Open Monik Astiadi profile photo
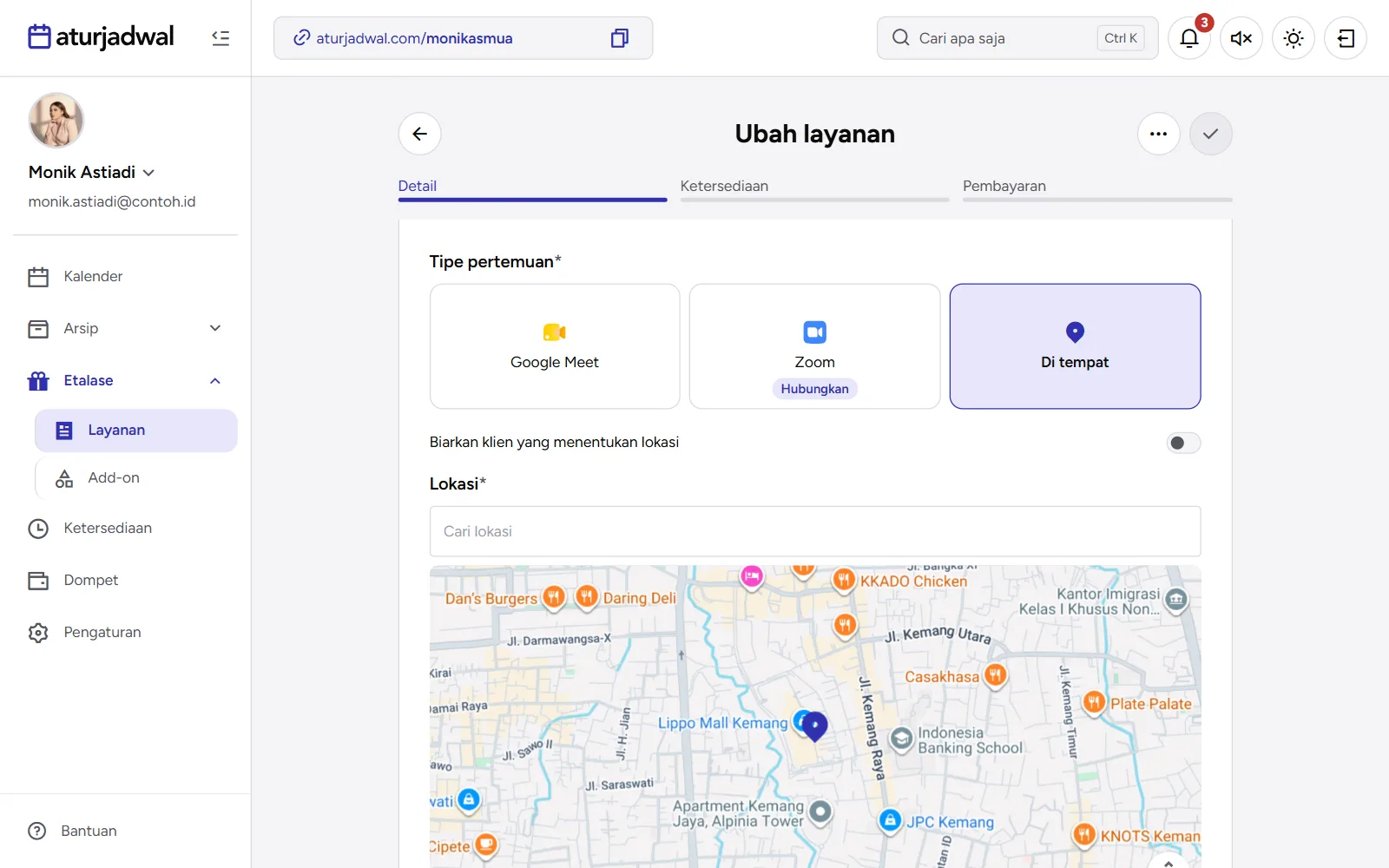 click(56, 121)
